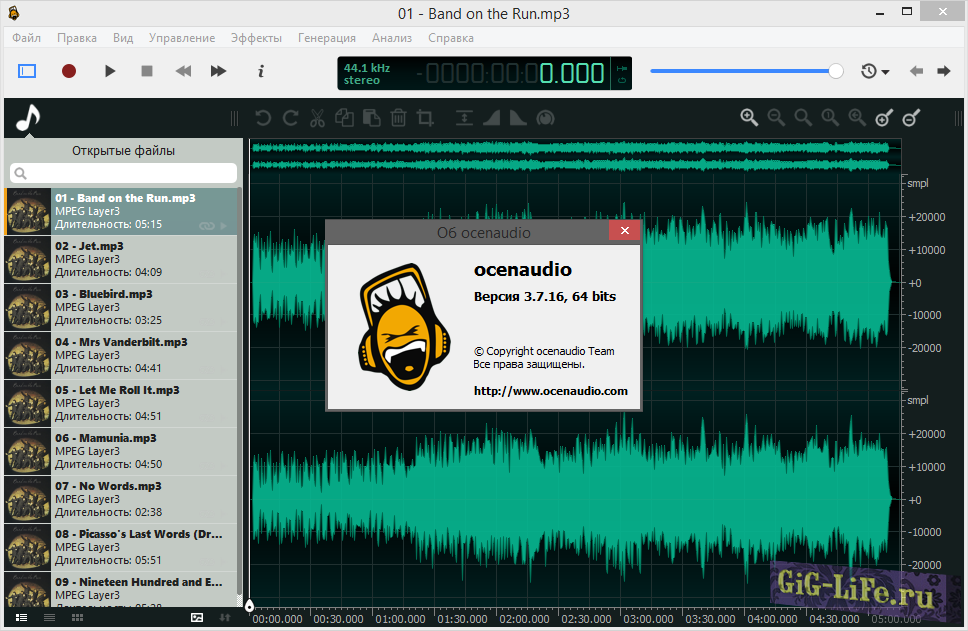Switch file list to grid view

coord(77,618)
